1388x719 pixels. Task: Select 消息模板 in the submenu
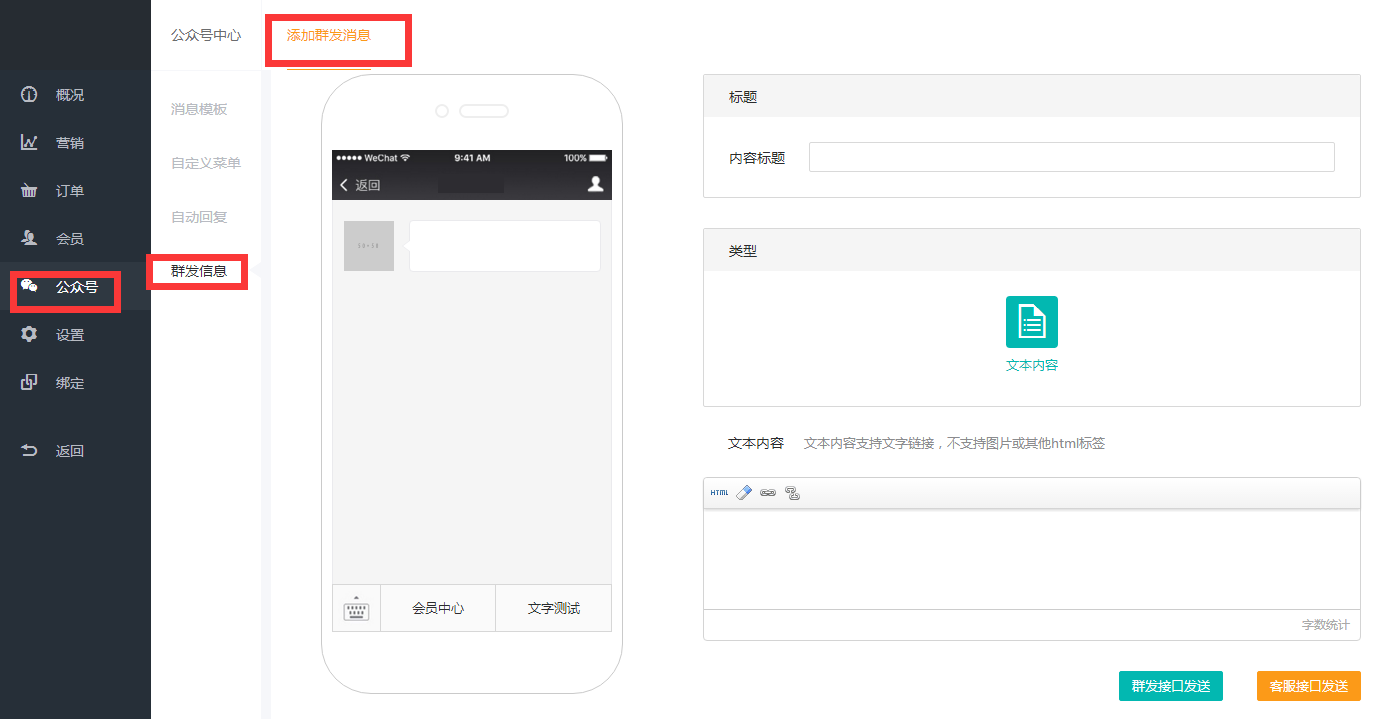199,109
